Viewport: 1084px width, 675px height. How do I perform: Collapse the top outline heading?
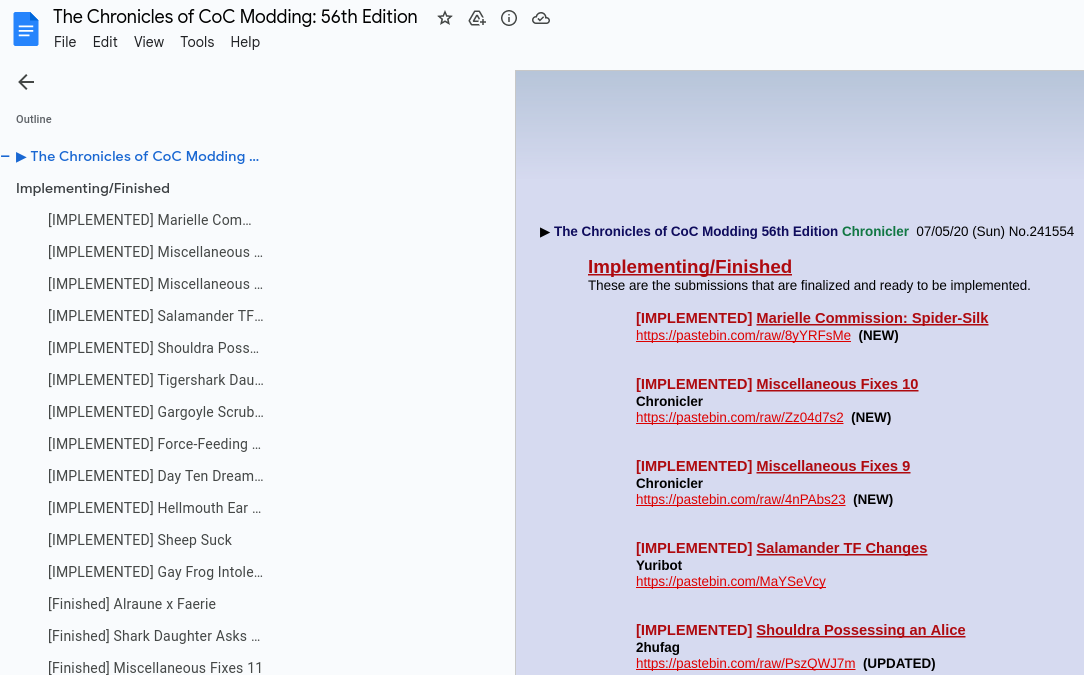(6, 156)
